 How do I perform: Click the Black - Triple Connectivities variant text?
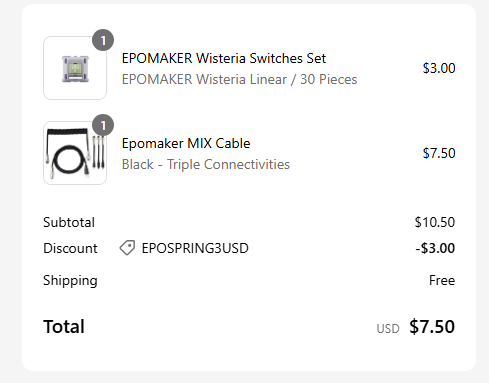point(206,164)
